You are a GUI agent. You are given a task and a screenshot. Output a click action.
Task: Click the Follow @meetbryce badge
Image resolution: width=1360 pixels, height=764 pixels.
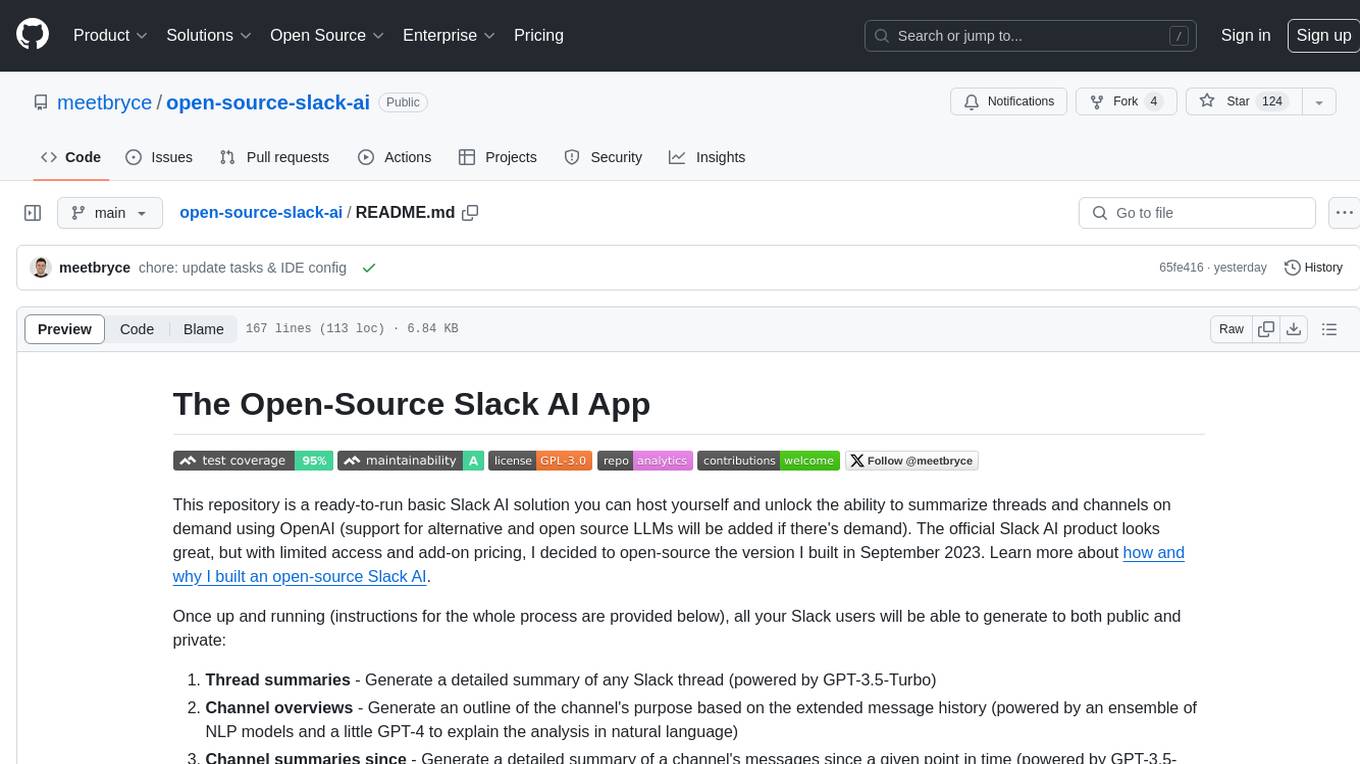pos(912,461)
